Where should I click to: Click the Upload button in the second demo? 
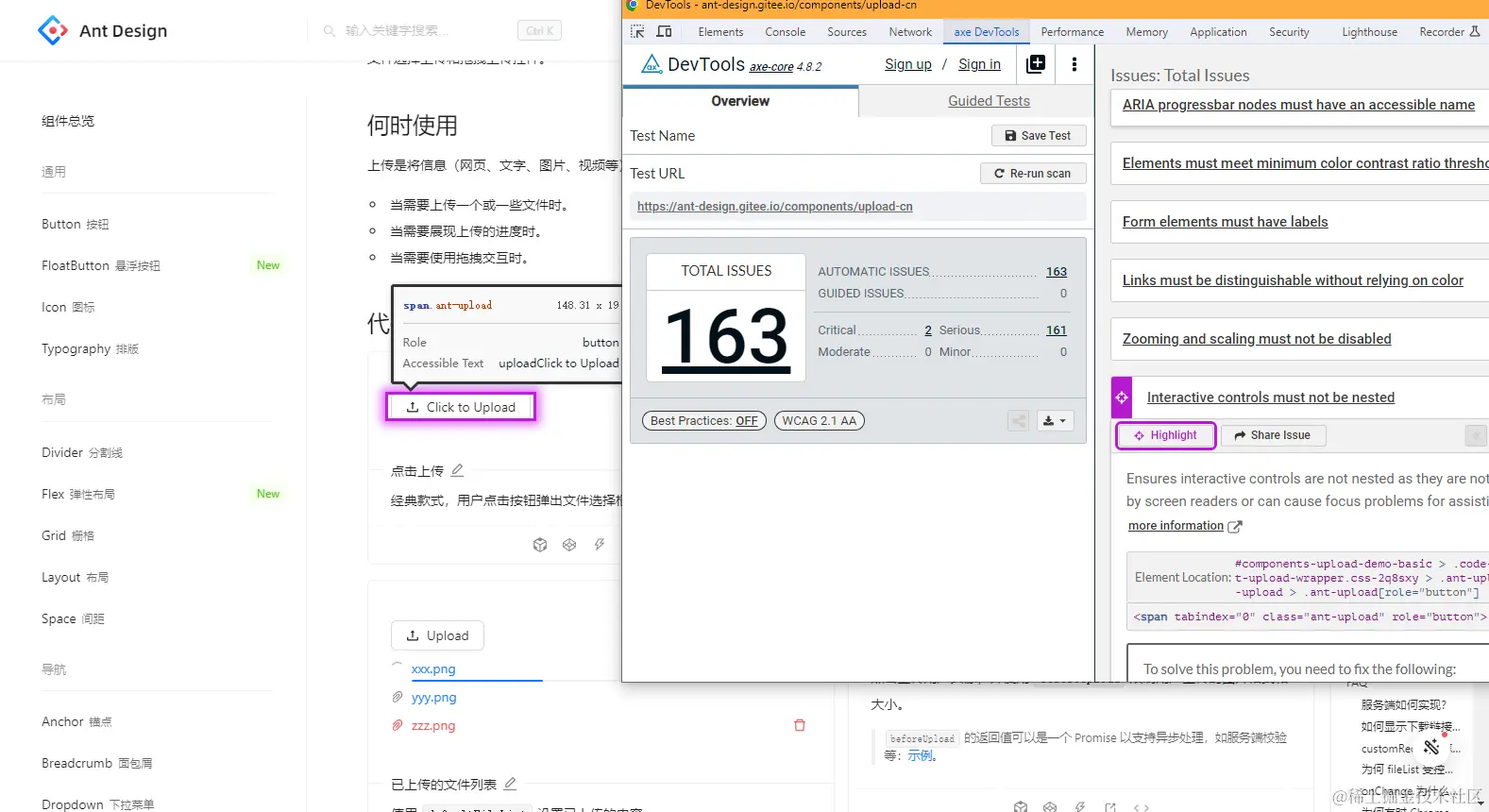click(x=437, y=635)
